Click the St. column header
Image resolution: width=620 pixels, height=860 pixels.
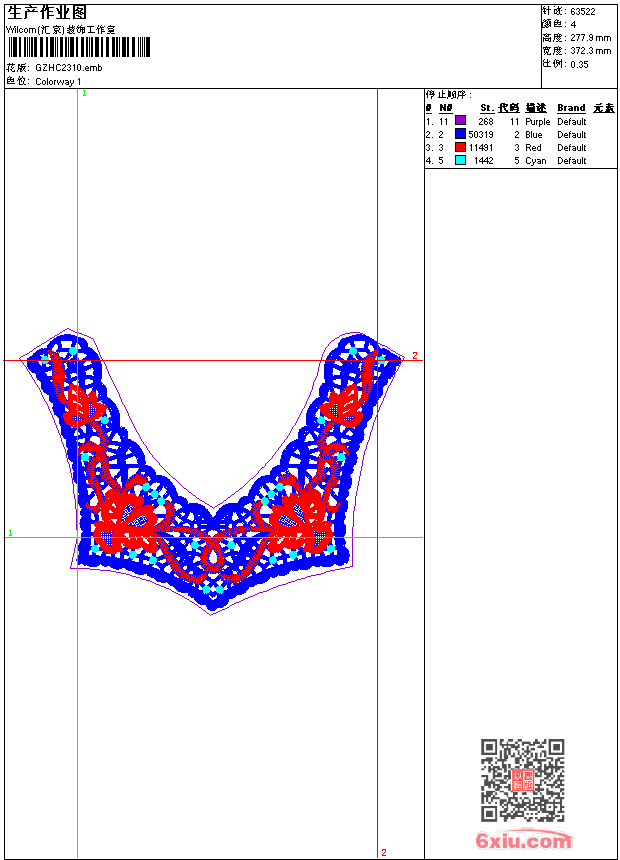486,108
